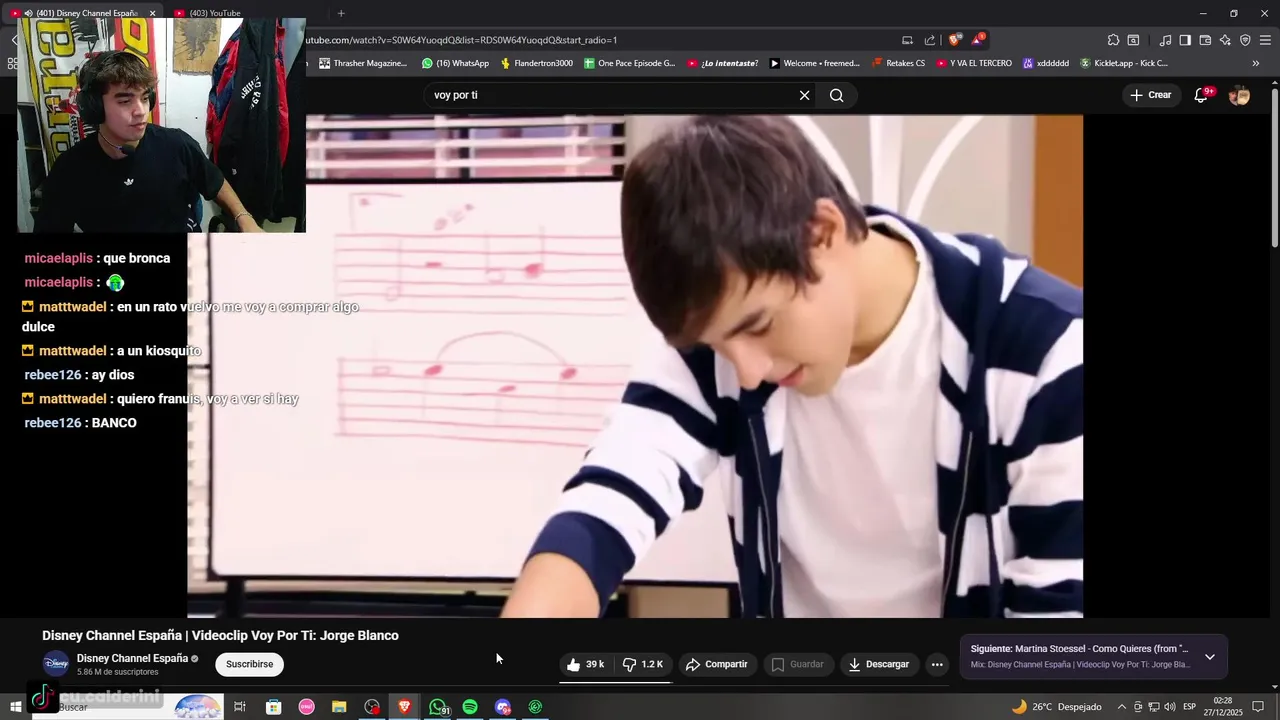Expand the hidden bookmarks overflow chevron
Screen dimensions: 1280x720
pos(1256,63)
